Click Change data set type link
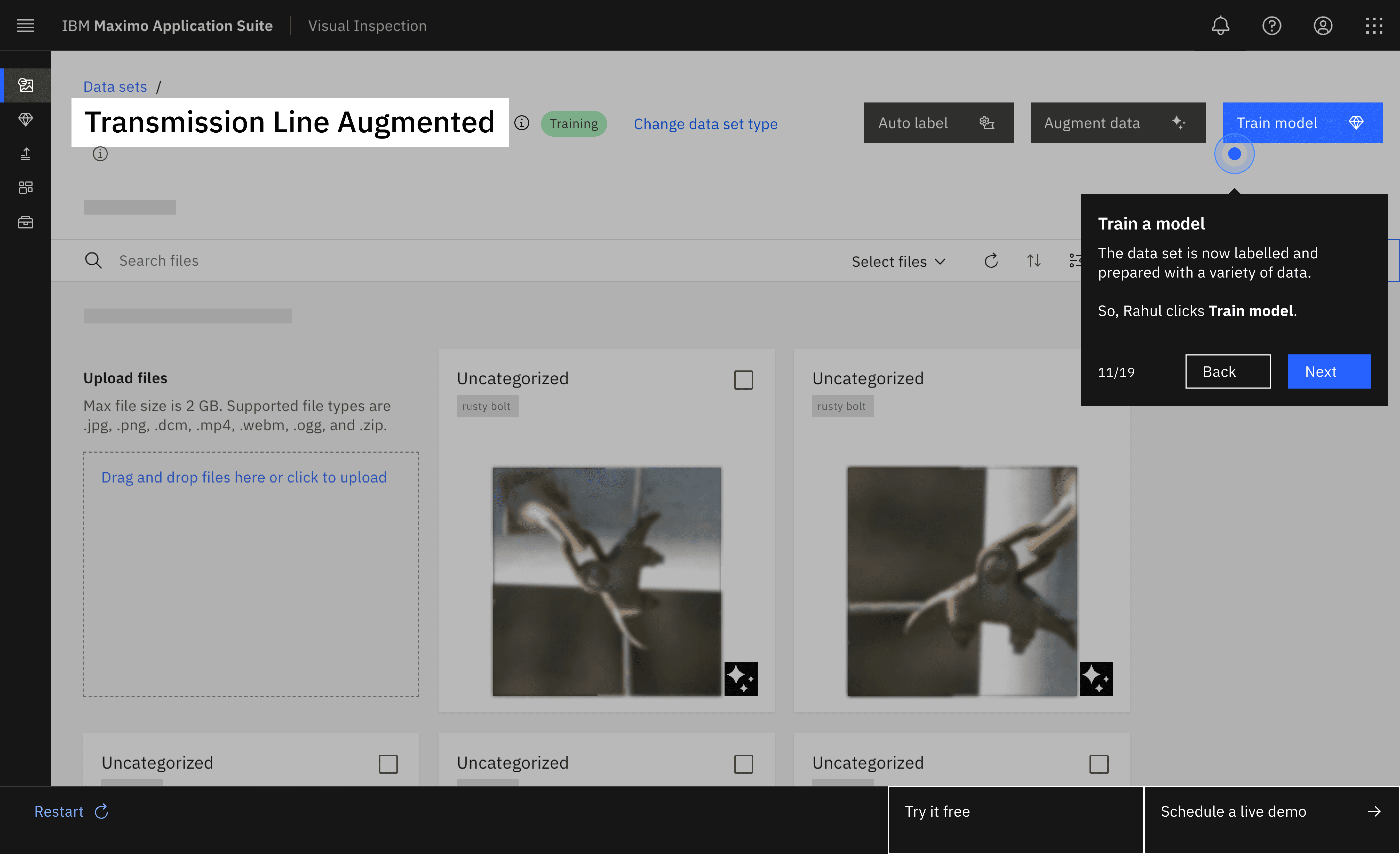The image size is (1400, 854). click(705, 124)
